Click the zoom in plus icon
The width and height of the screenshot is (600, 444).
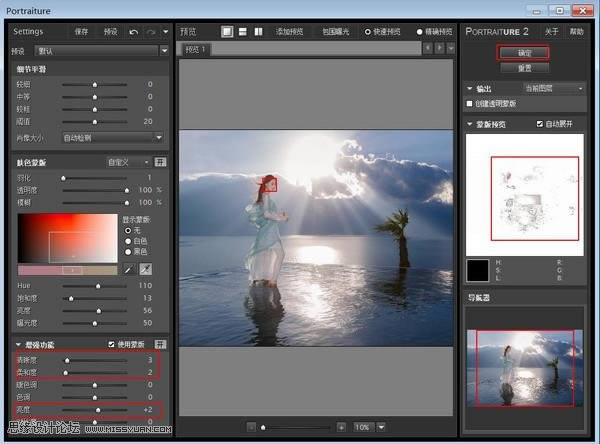[x=341, y=427]
